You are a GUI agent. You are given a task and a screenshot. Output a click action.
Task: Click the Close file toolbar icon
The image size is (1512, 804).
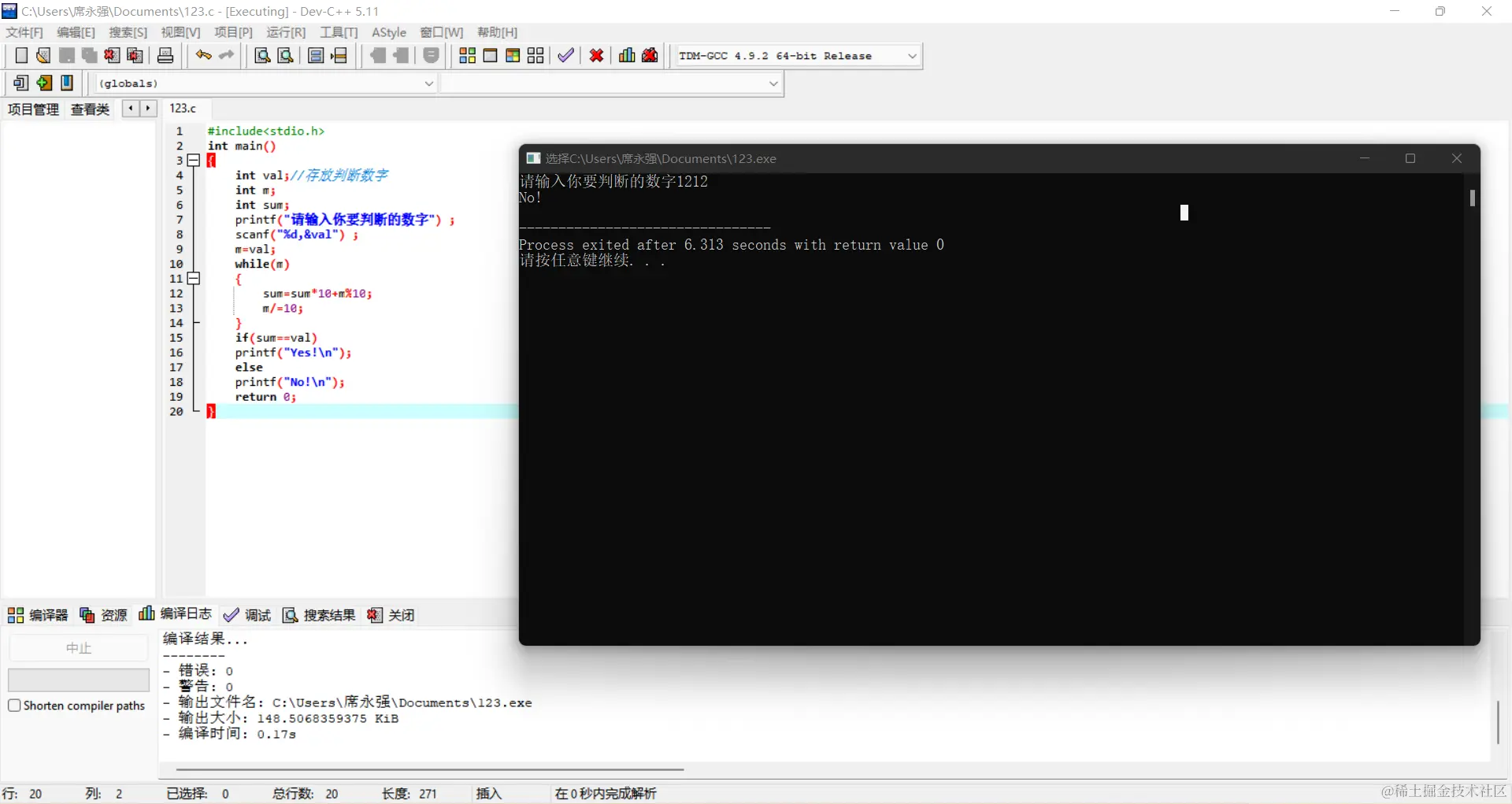[x=112, y=55]
